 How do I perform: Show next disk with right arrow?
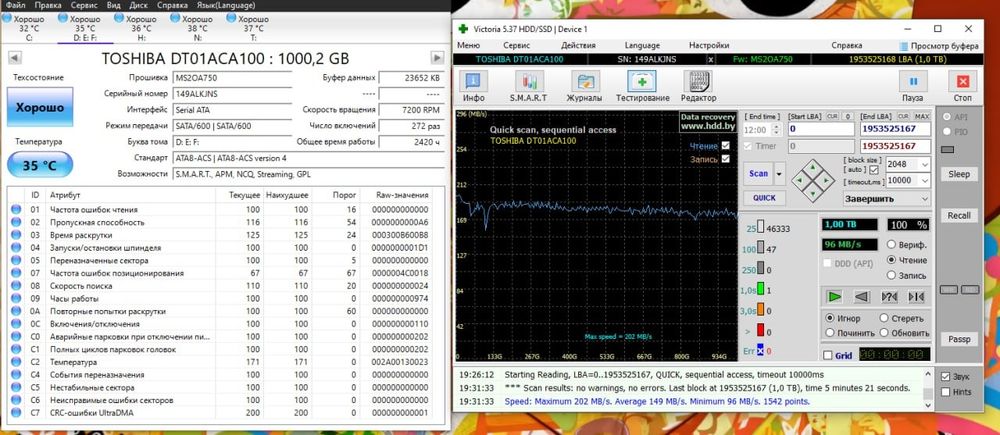[437, 59]
